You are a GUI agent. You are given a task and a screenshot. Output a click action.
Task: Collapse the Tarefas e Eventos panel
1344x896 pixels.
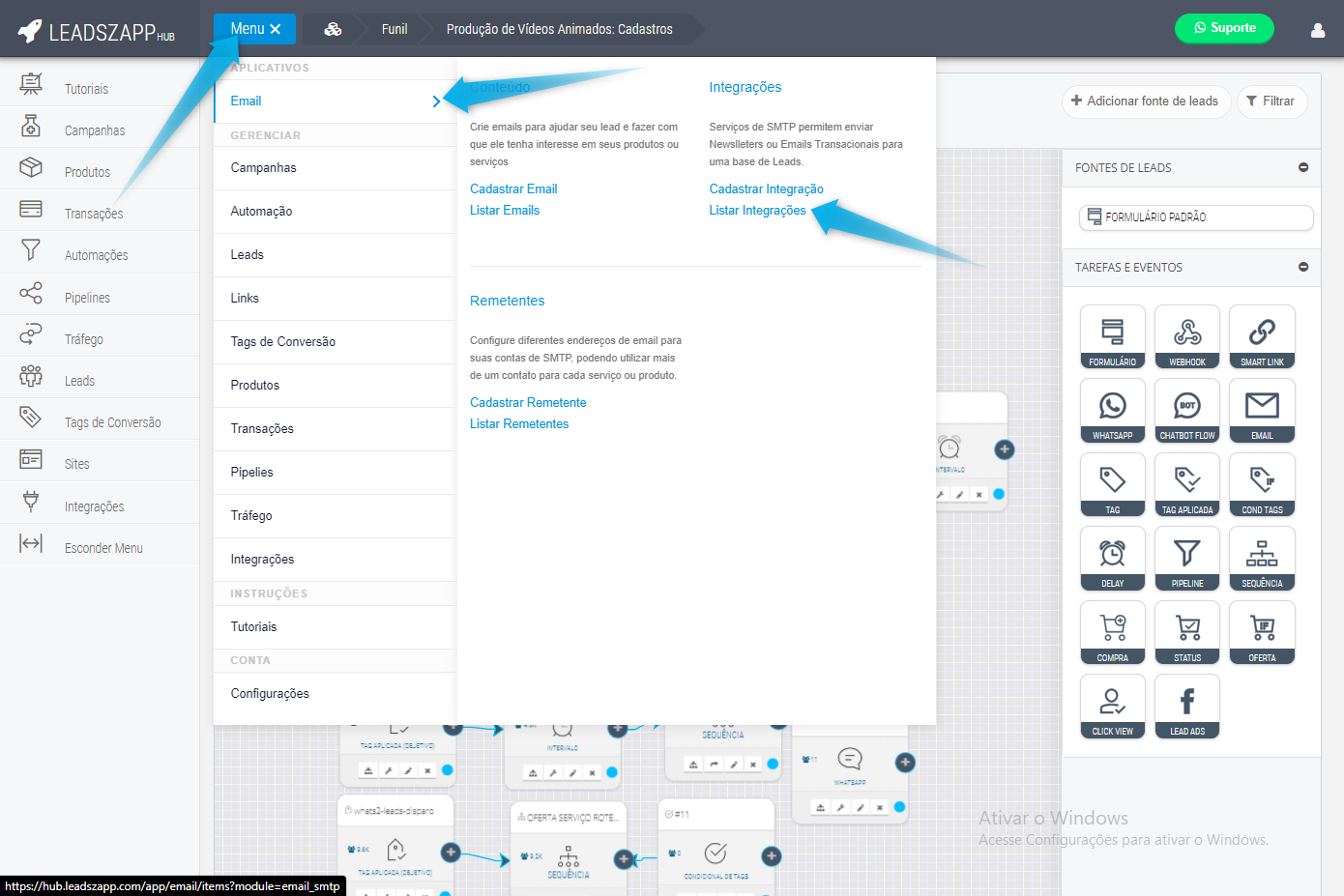click(1302, 268)
